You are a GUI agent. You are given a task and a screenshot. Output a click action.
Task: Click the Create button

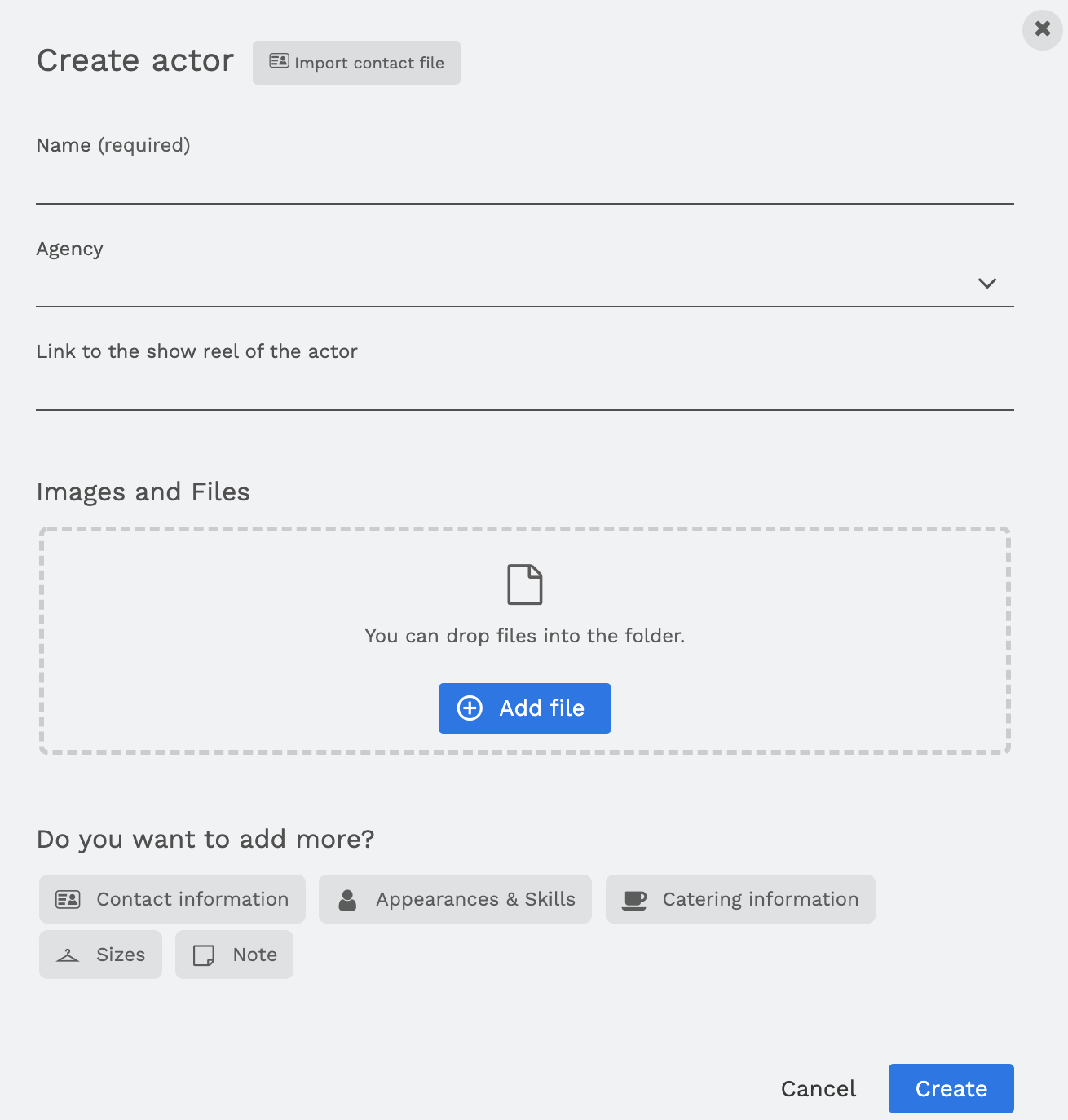click(x=951, y=1089)
